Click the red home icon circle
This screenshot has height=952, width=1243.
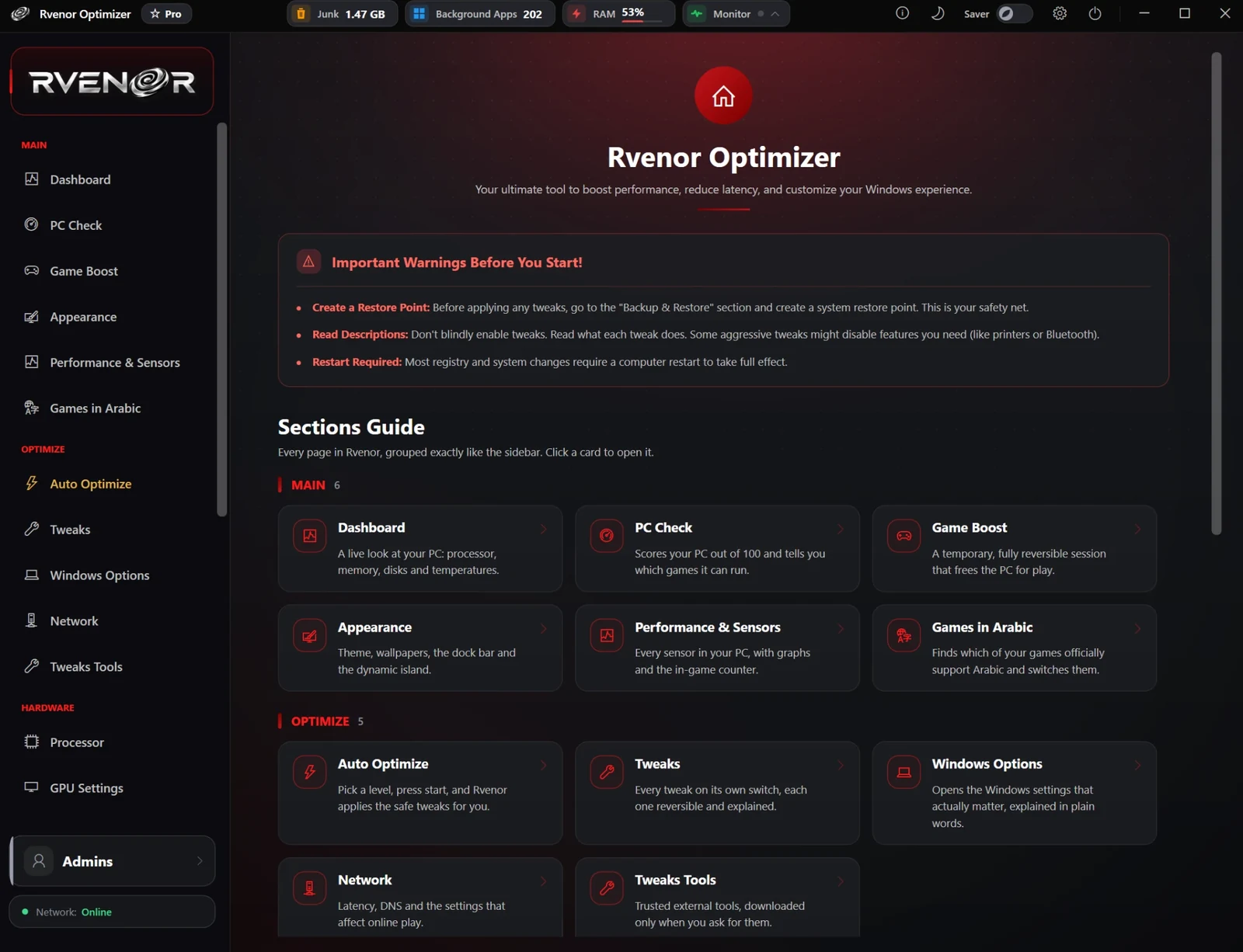[x=723, y=96]
